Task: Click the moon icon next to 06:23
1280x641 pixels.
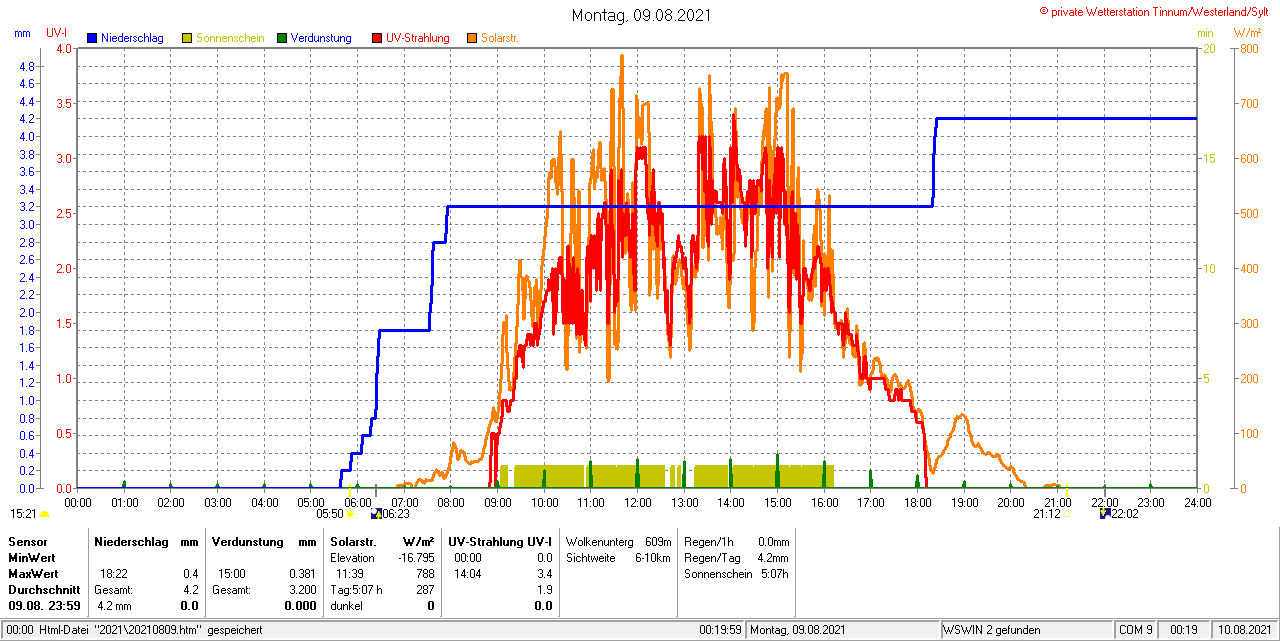Action: coord(376,513)
